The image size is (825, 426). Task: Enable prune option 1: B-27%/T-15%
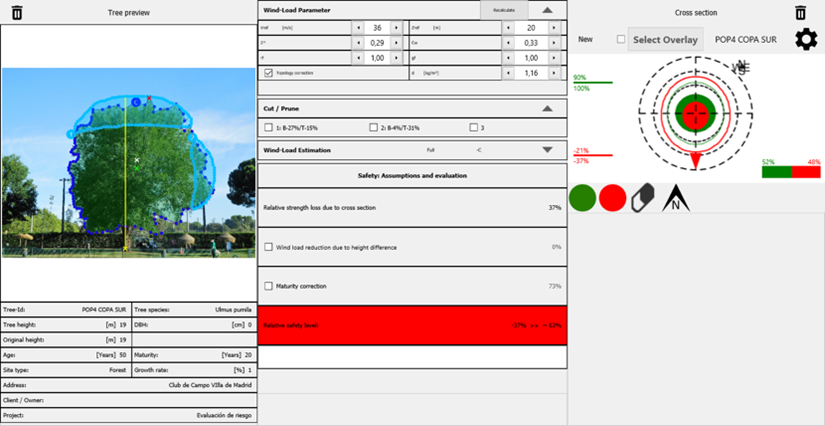[x=268, y=128]
